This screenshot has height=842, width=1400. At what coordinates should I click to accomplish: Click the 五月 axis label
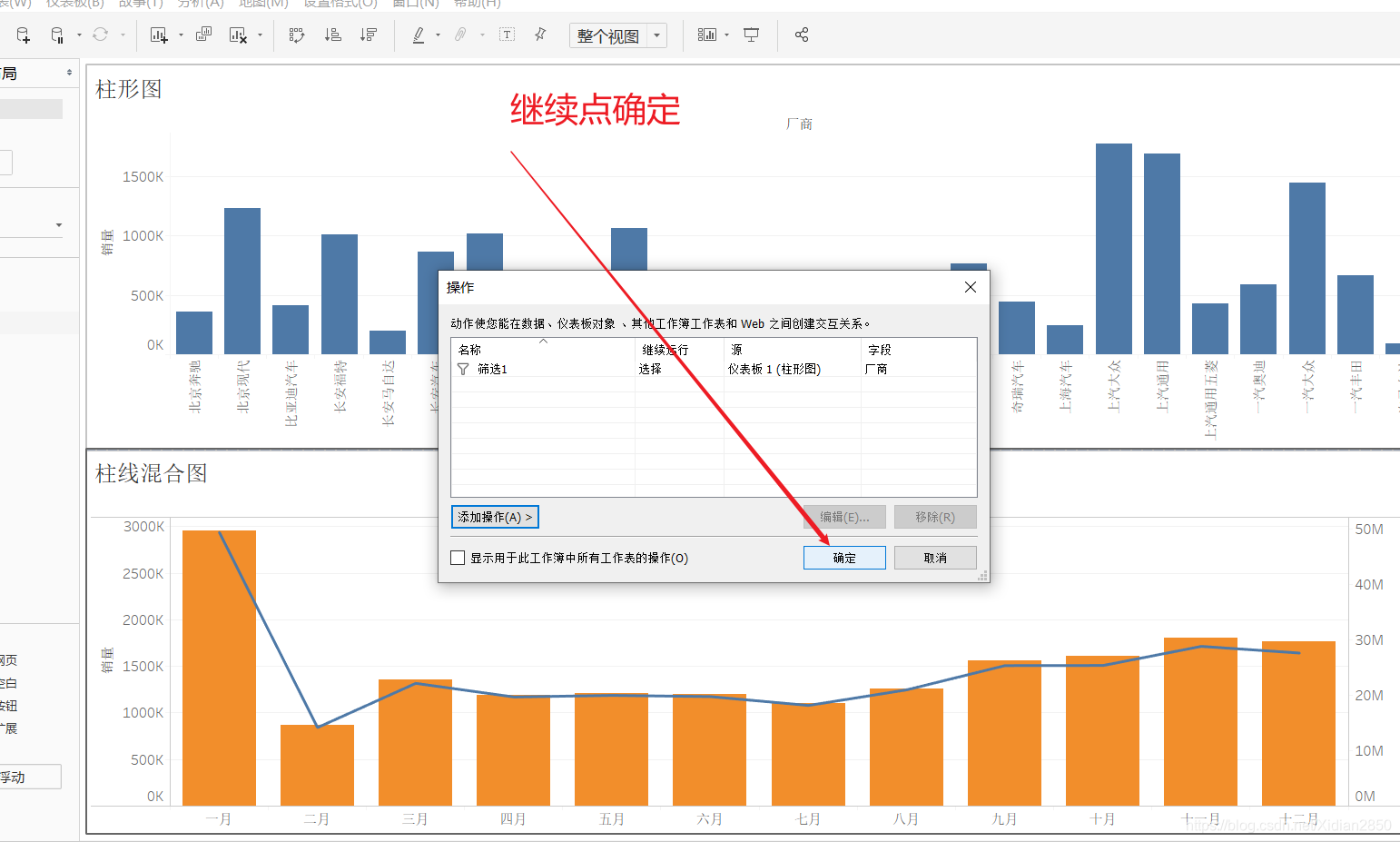[x=612, y=819]
